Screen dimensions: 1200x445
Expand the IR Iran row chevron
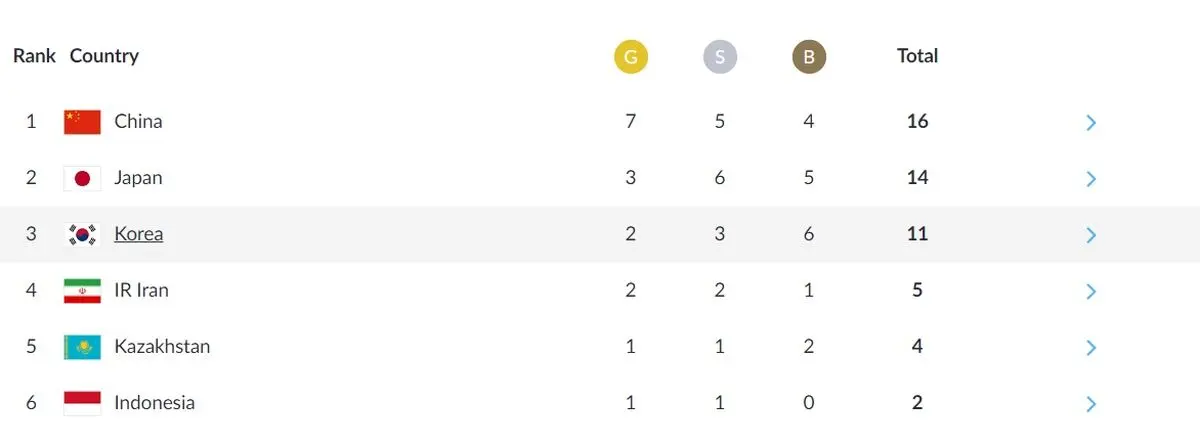[1091, 292]
